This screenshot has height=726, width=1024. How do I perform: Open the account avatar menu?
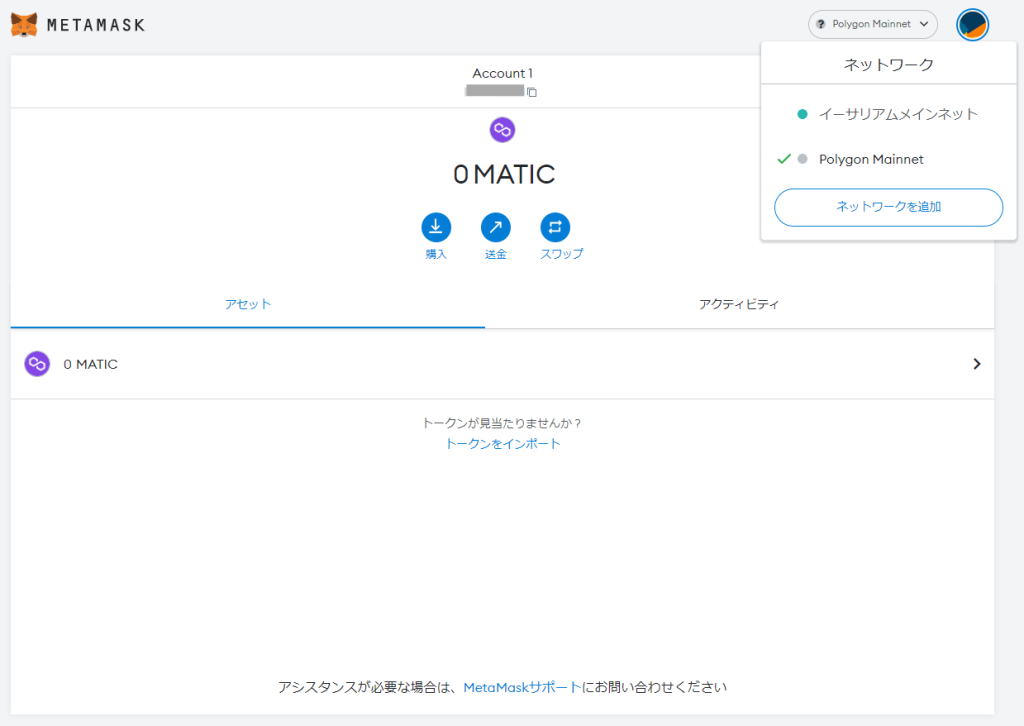972,25
